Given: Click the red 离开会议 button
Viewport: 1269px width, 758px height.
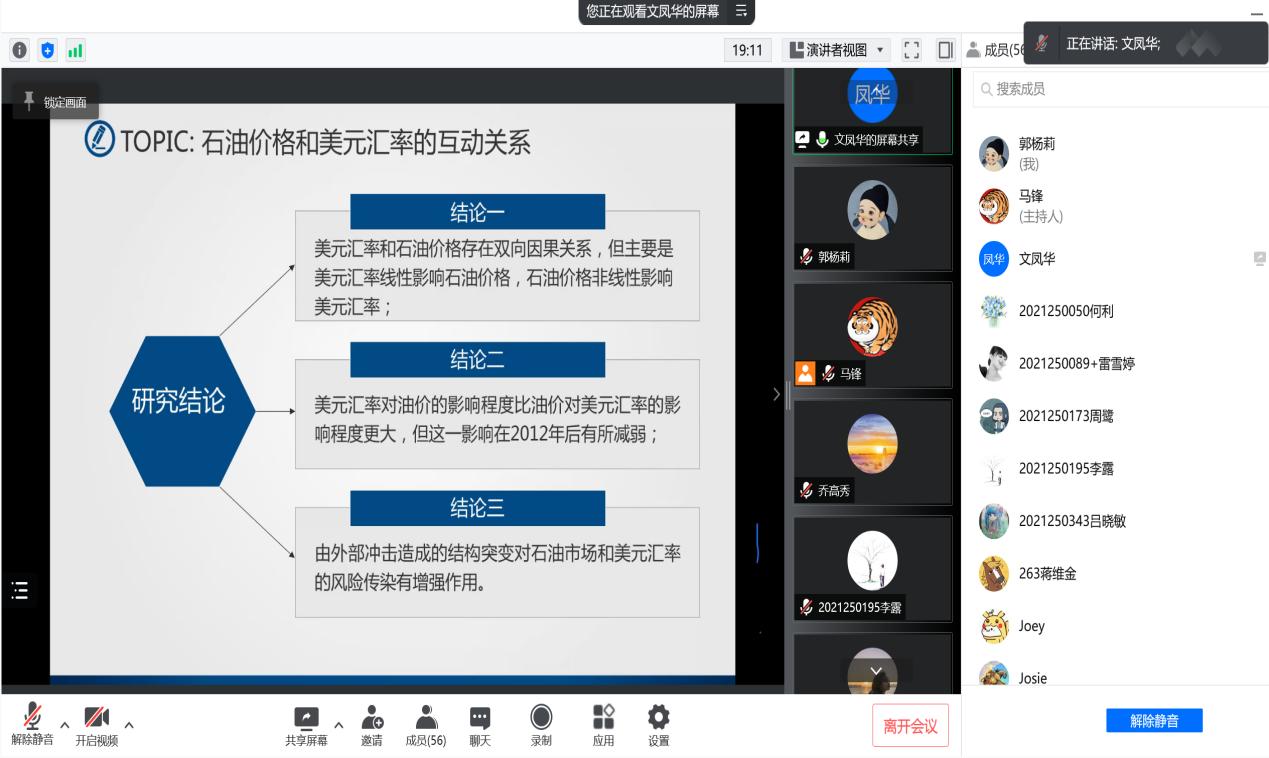Looking at the screenshot, I should click(x=910, y=726).
